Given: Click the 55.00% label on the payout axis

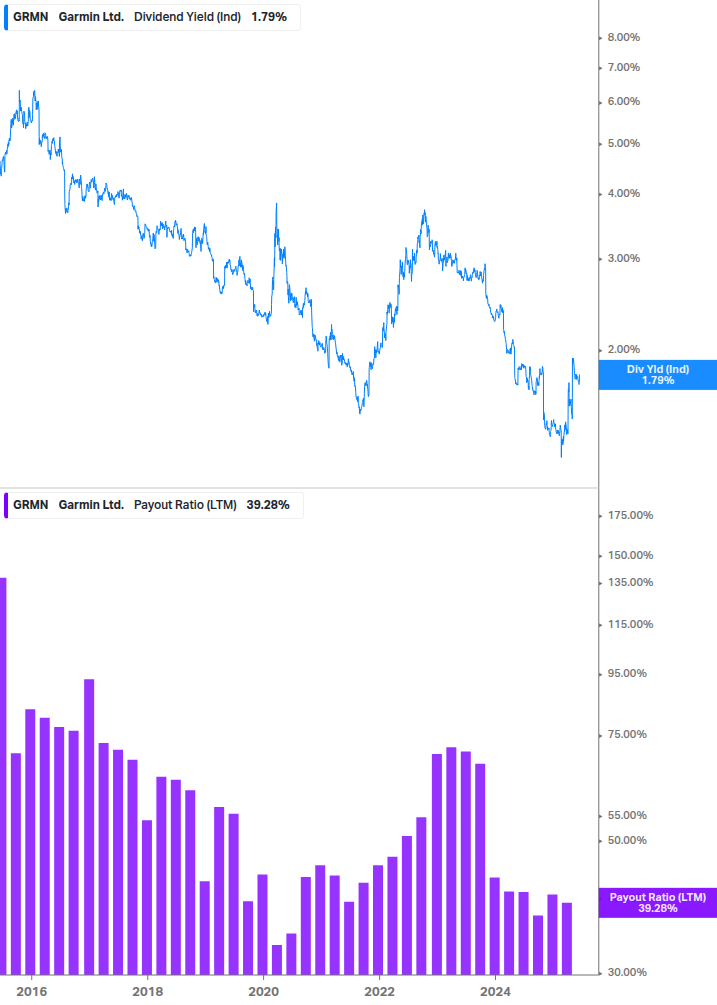Looking at the screenshot, I should pos(627,816).
